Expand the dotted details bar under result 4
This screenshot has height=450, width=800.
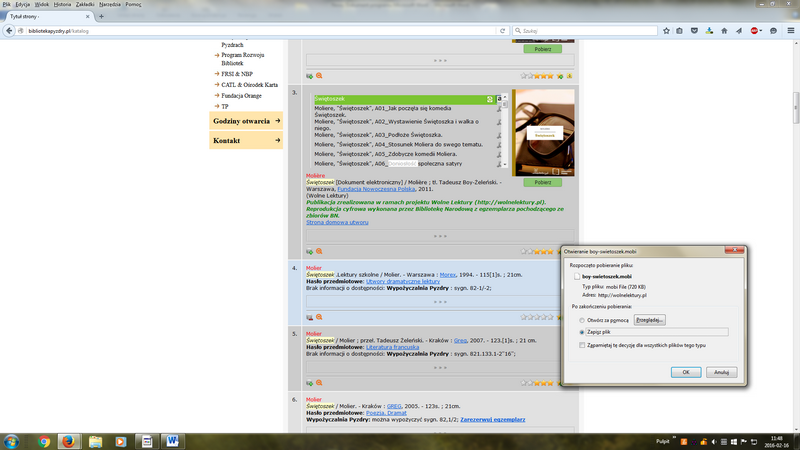(x=440, y=303)
